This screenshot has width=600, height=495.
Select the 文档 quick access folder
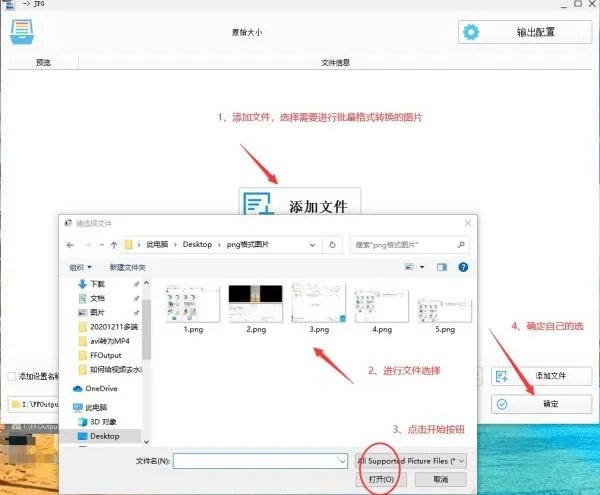coord(97,298)
